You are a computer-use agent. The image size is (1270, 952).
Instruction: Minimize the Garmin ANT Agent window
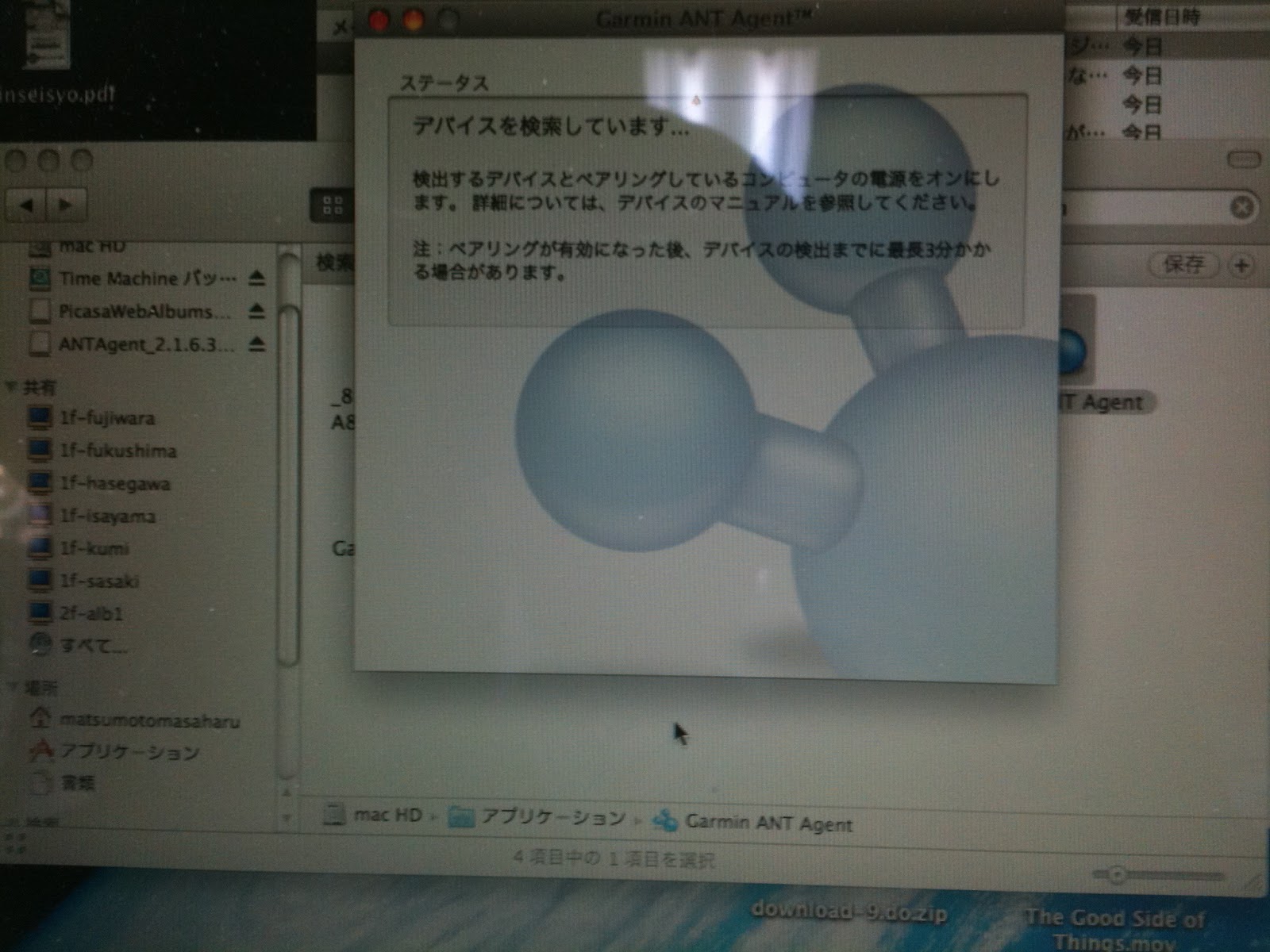[x=414, y=20]
